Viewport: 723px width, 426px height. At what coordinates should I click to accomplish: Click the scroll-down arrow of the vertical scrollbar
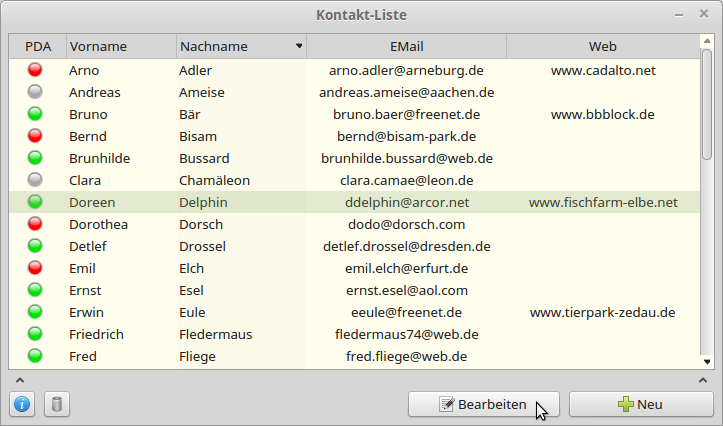click(x=707, y=362)
